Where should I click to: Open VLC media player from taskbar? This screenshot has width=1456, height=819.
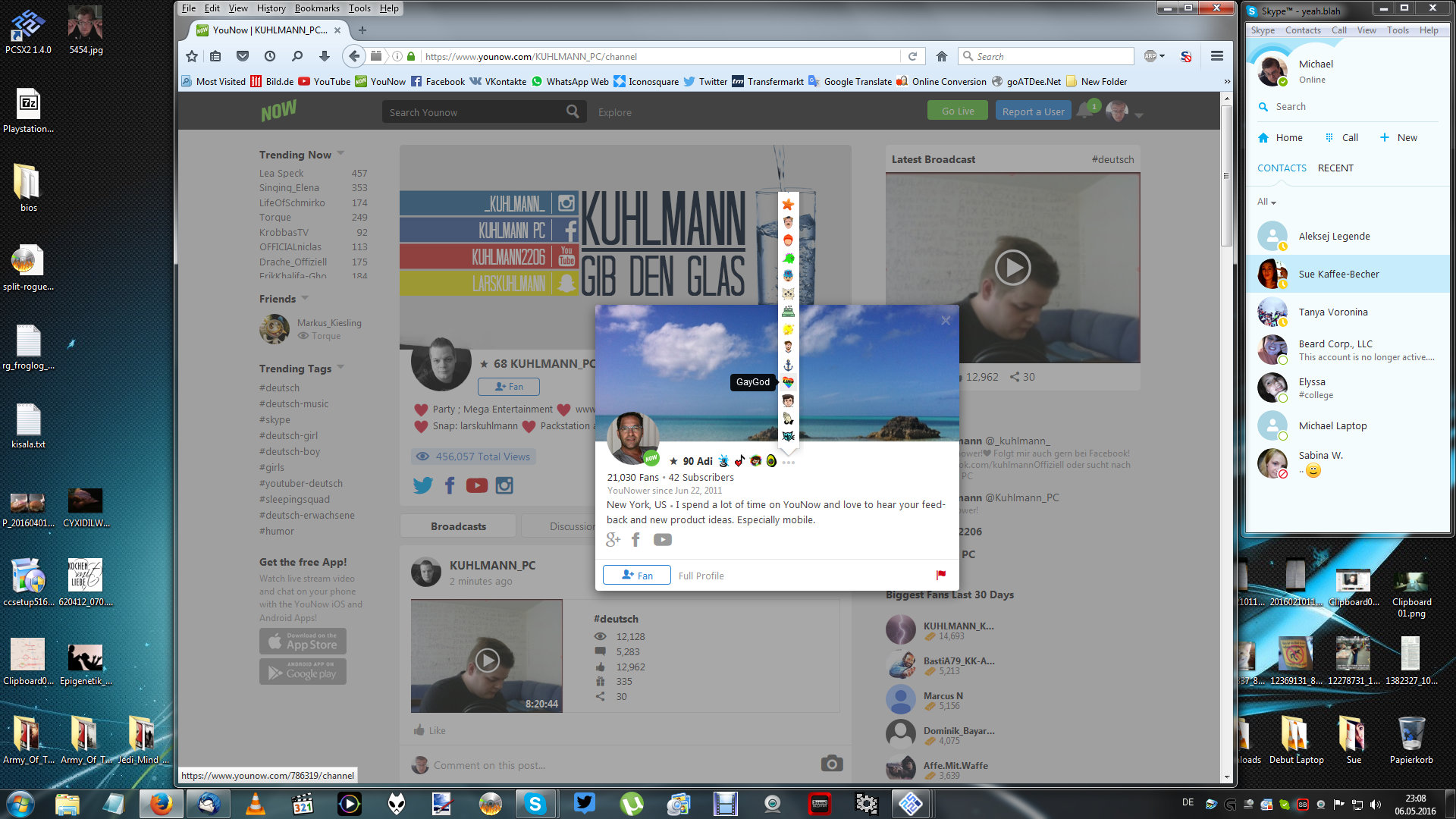(x=256, y=804)
